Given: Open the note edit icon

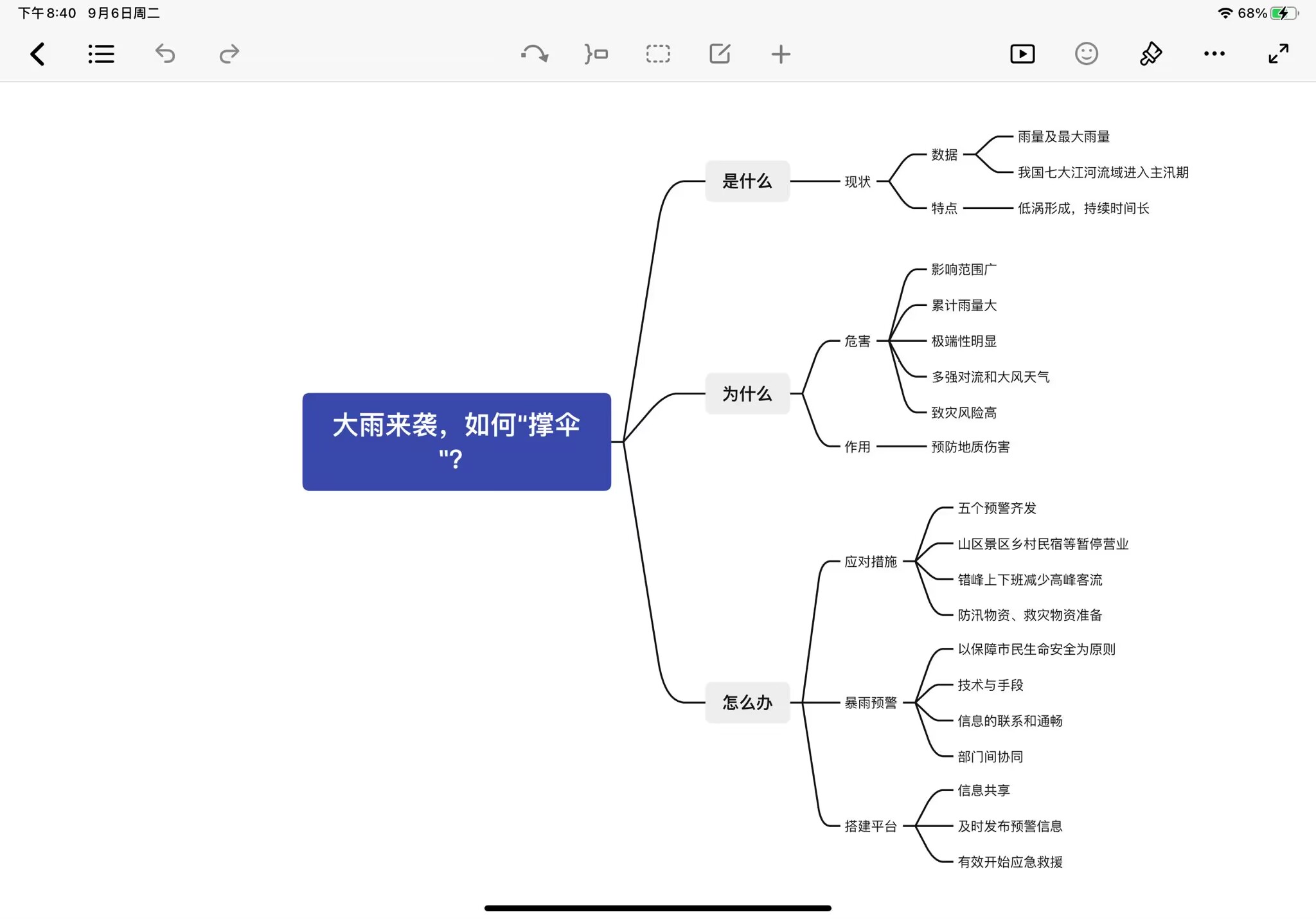Looking at the screenshot, I should pyautogui.click(x=720, y=54).
